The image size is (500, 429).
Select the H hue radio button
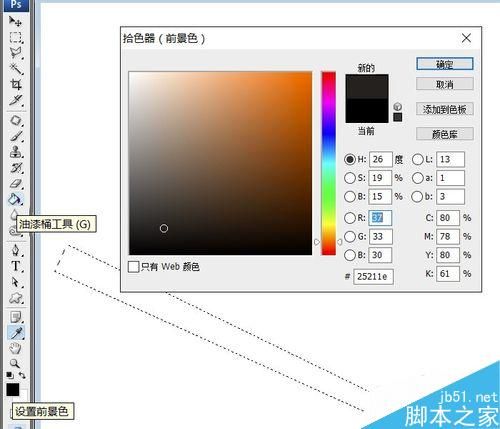click(x=350, y=159)
